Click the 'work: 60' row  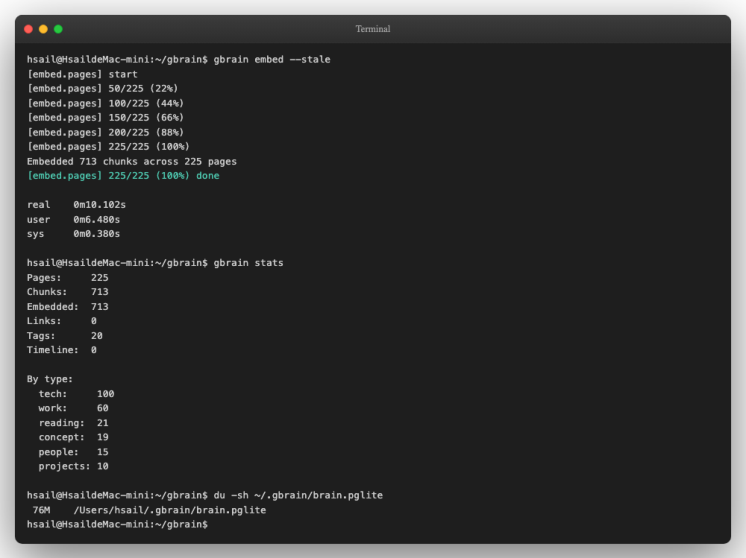point(73,408)
